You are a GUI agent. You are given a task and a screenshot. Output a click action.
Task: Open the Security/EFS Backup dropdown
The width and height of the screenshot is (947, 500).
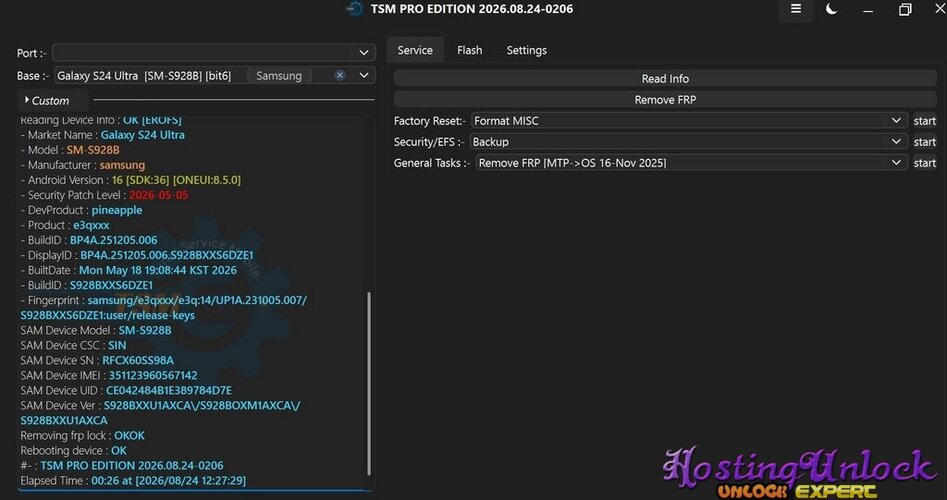[689, 142]
